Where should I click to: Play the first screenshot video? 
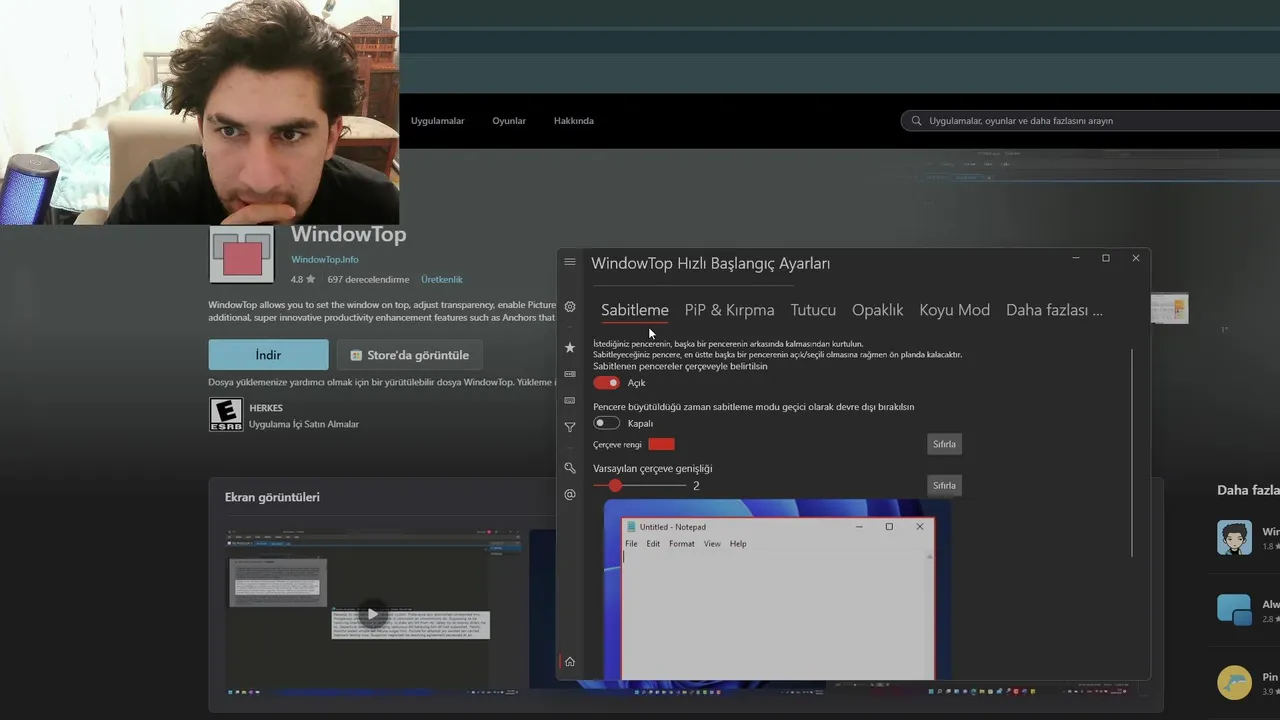pyautogui.click(x=372, y=614)
